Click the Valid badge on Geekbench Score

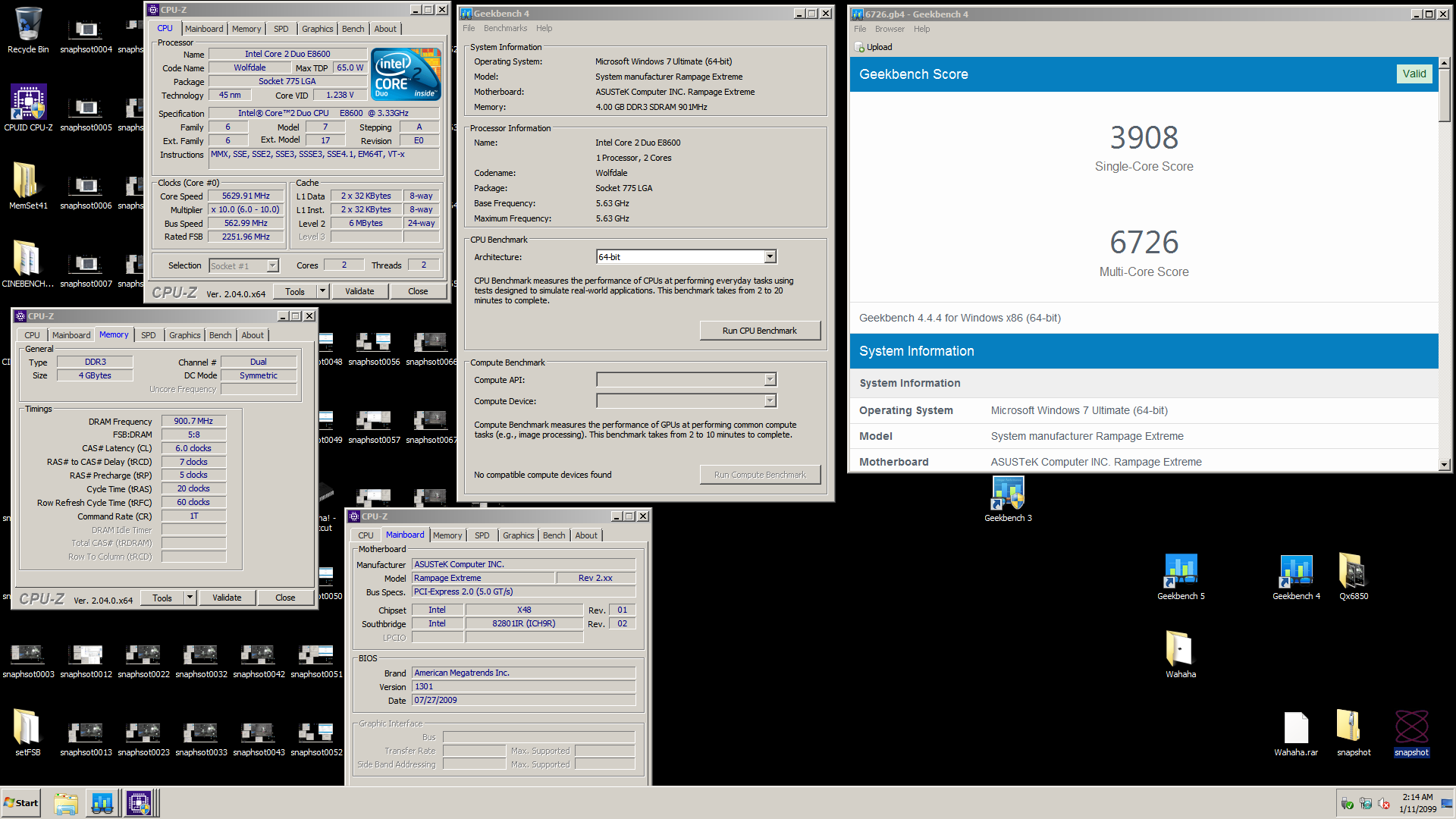coord(1414,74)
